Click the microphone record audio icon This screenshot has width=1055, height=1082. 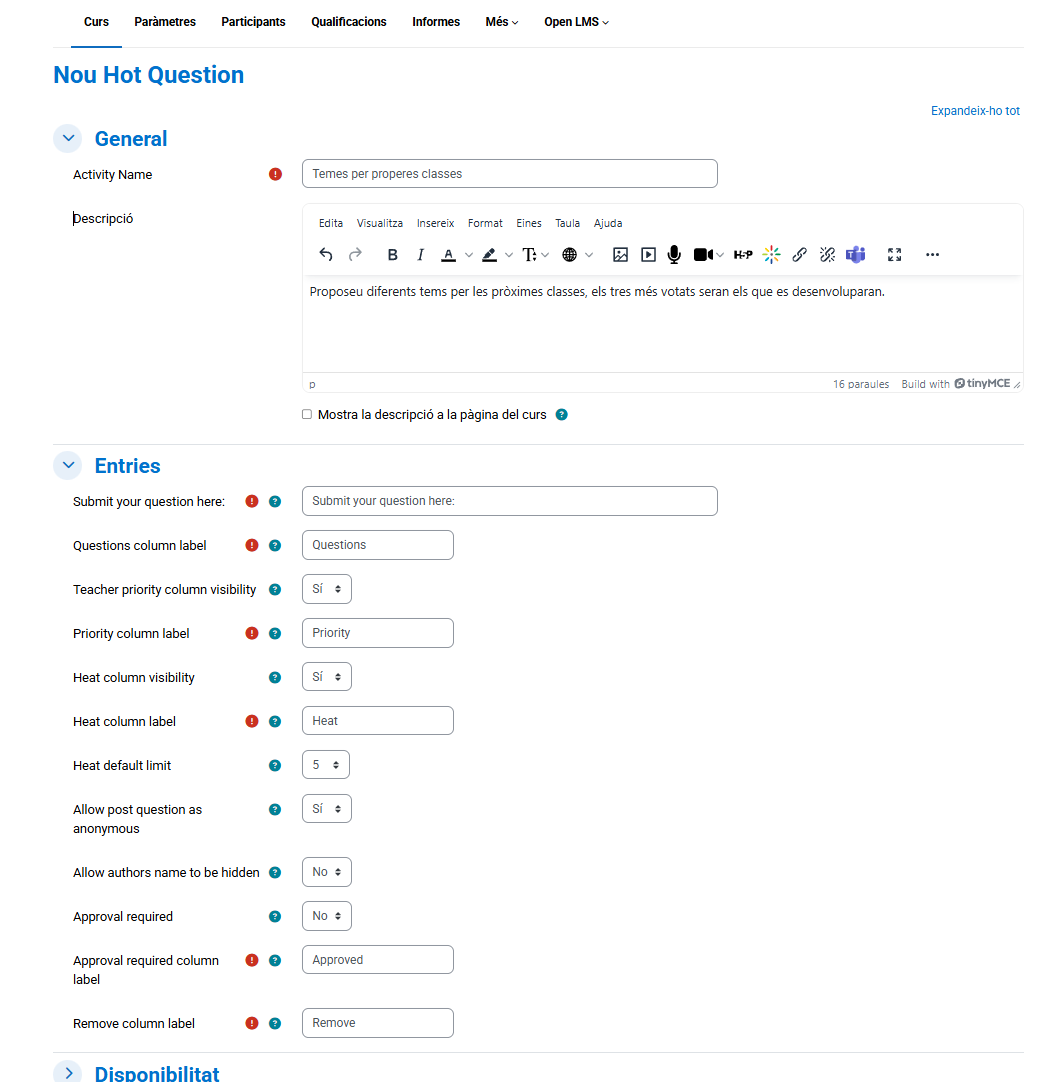click(674, 255)
